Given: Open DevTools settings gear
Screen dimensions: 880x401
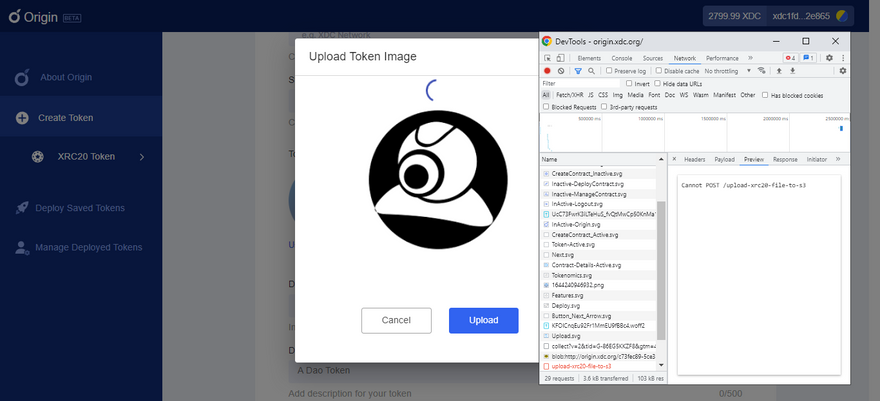Looking at the screenshot, I should pyautogui.click(x=829, y=59).
